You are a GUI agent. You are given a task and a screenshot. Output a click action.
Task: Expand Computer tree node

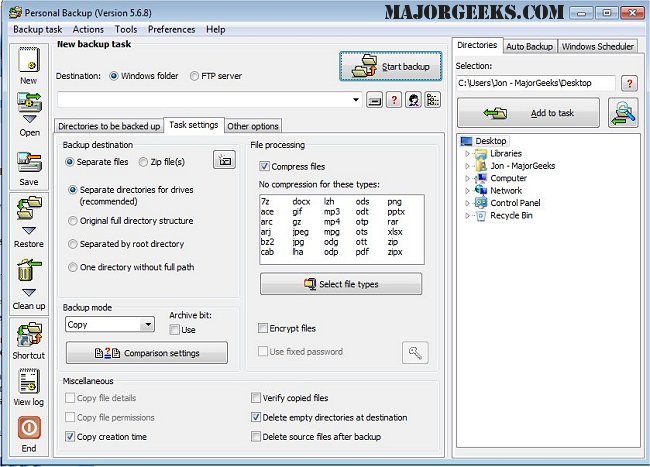(467, 179)
